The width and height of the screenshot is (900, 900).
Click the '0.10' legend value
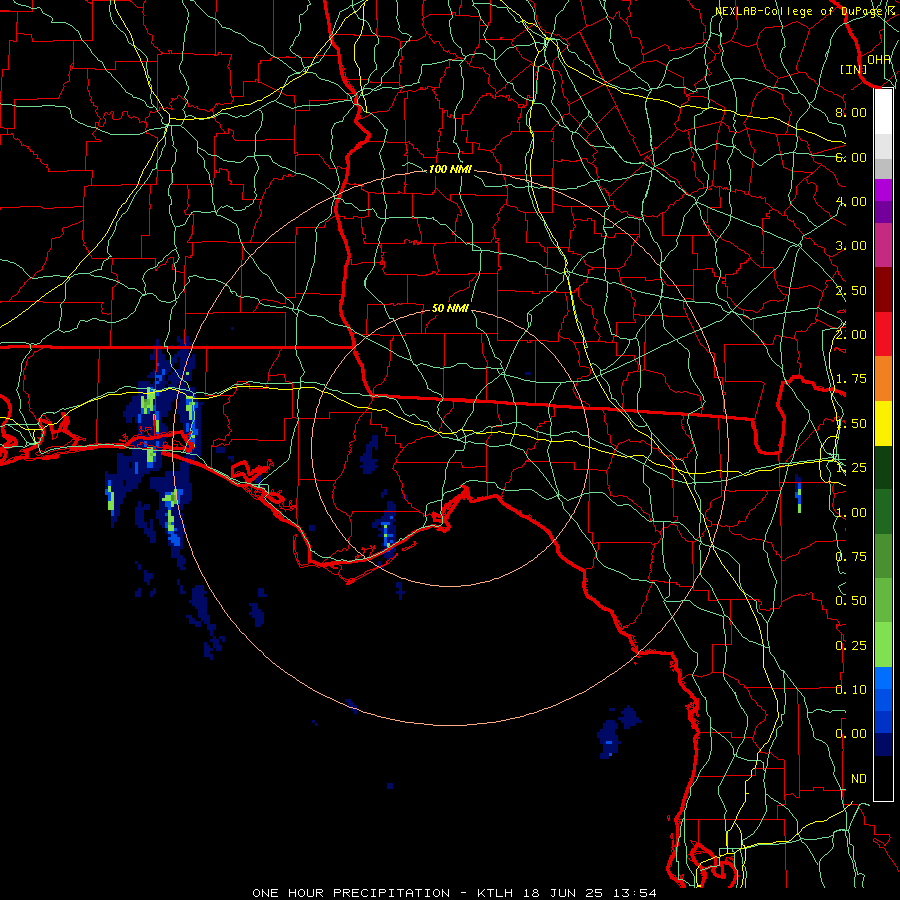pos(851,690)
